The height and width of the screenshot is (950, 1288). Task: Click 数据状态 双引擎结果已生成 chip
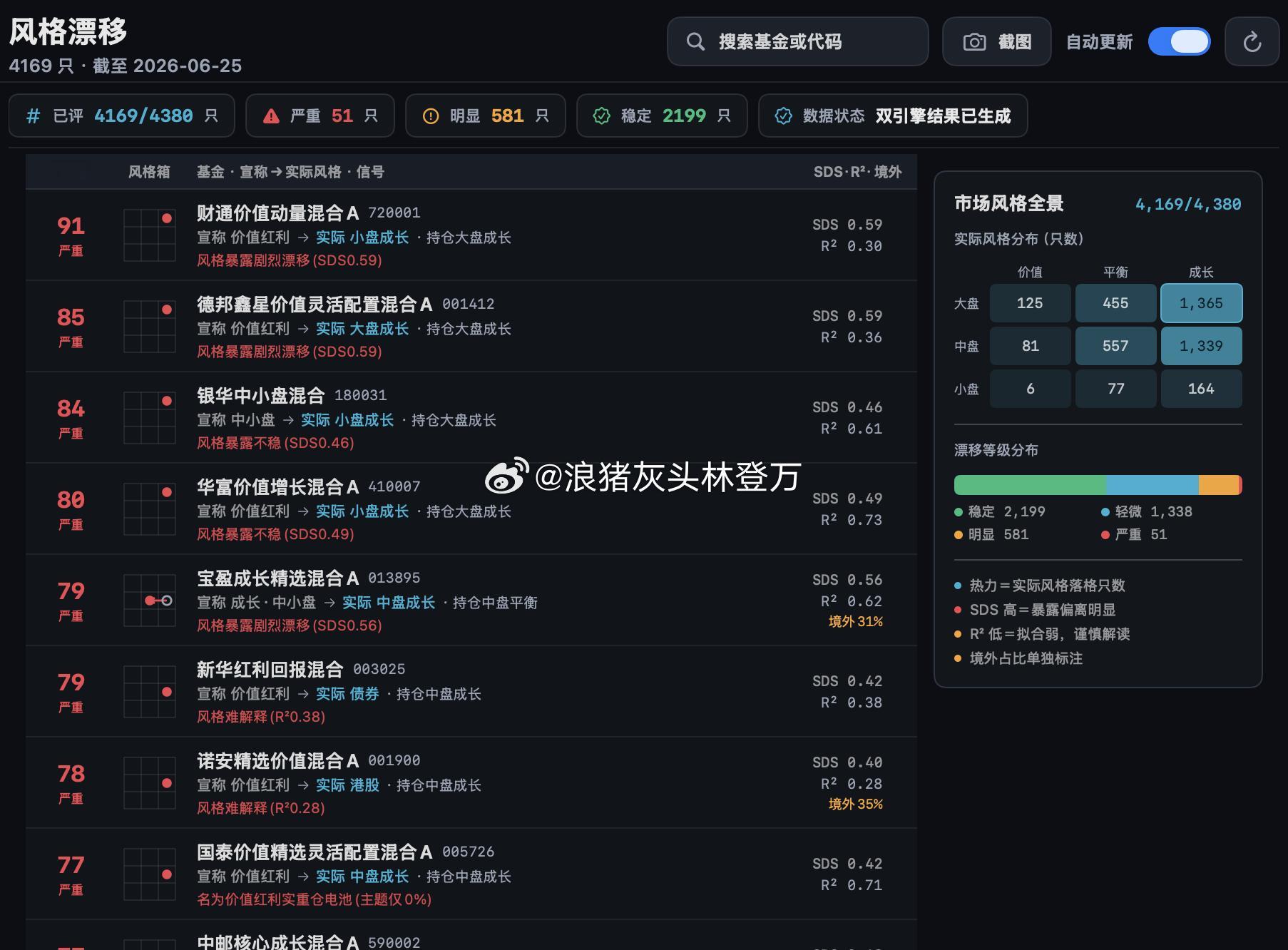pos(893,116)
